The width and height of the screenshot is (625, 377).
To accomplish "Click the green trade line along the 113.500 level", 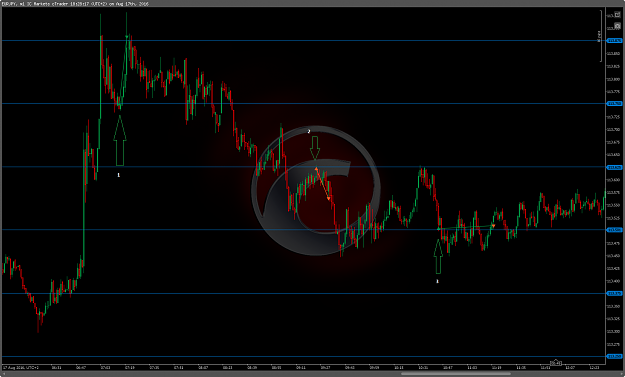I will pos(466,228).
